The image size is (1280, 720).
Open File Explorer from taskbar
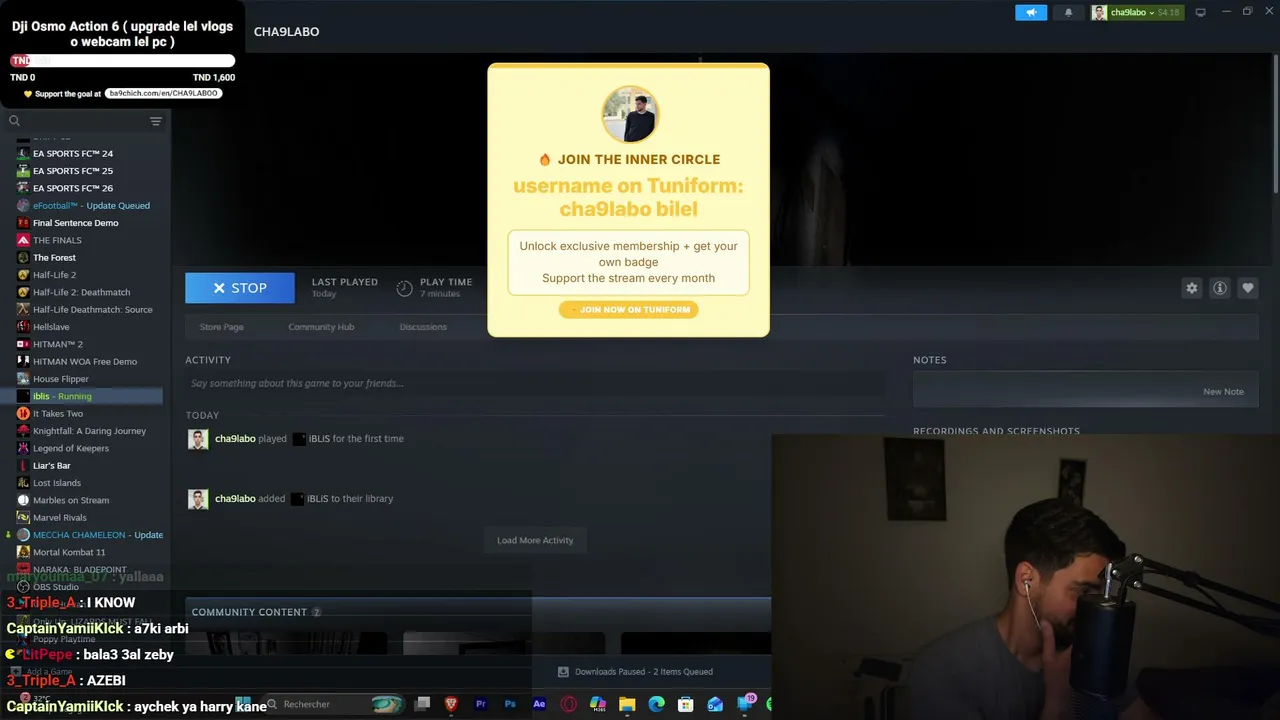pyautogui.click(x=627, y=704)
